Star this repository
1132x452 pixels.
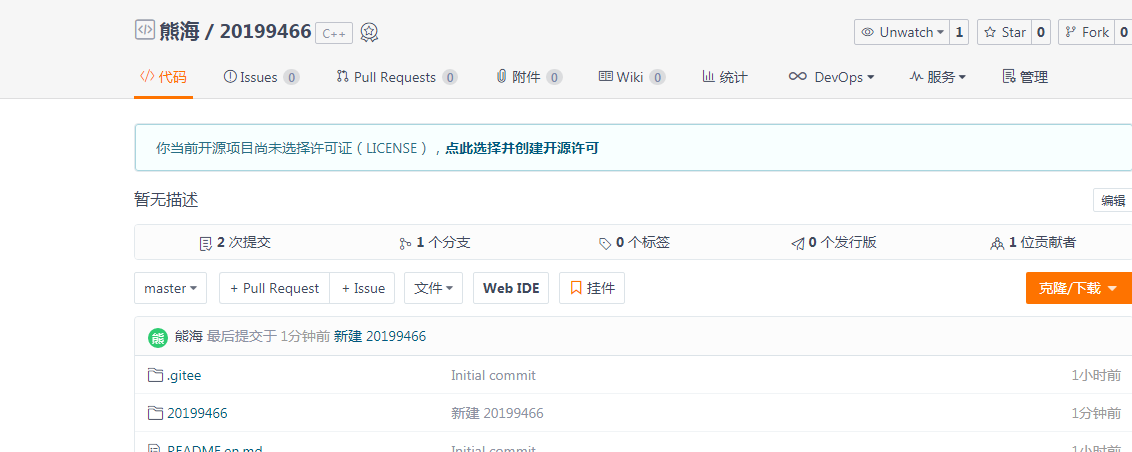pyautogui.click(x=1004, y=32)
